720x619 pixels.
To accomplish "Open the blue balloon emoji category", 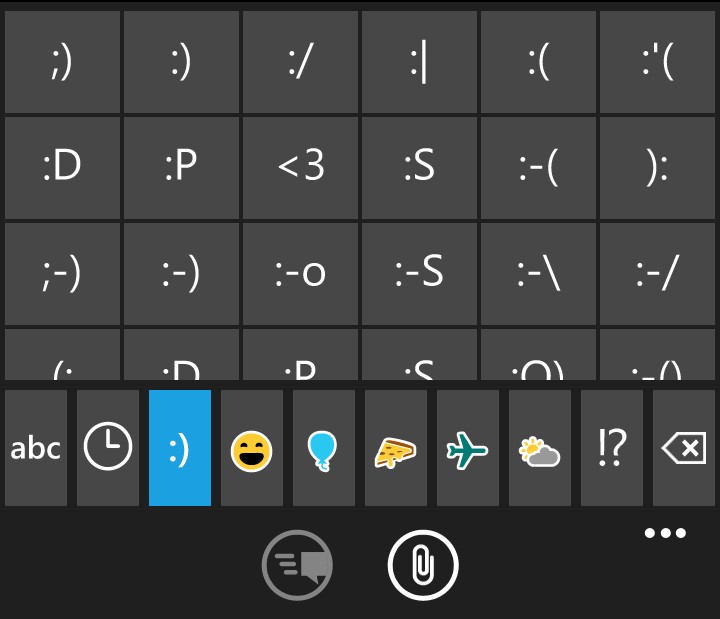I will pos(324,448).
